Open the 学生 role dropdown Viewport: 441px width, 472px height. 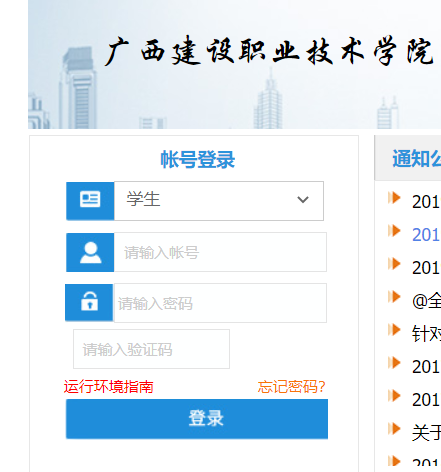[219, 201]
